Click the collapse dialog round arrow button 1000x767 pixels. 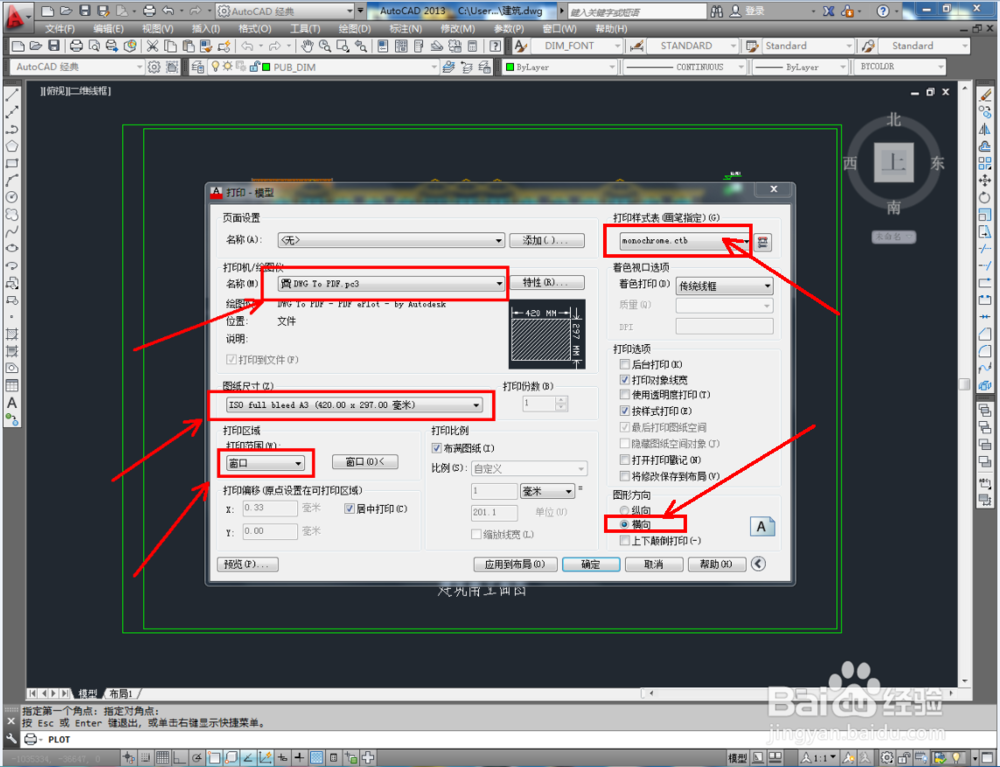click(758, 564)
